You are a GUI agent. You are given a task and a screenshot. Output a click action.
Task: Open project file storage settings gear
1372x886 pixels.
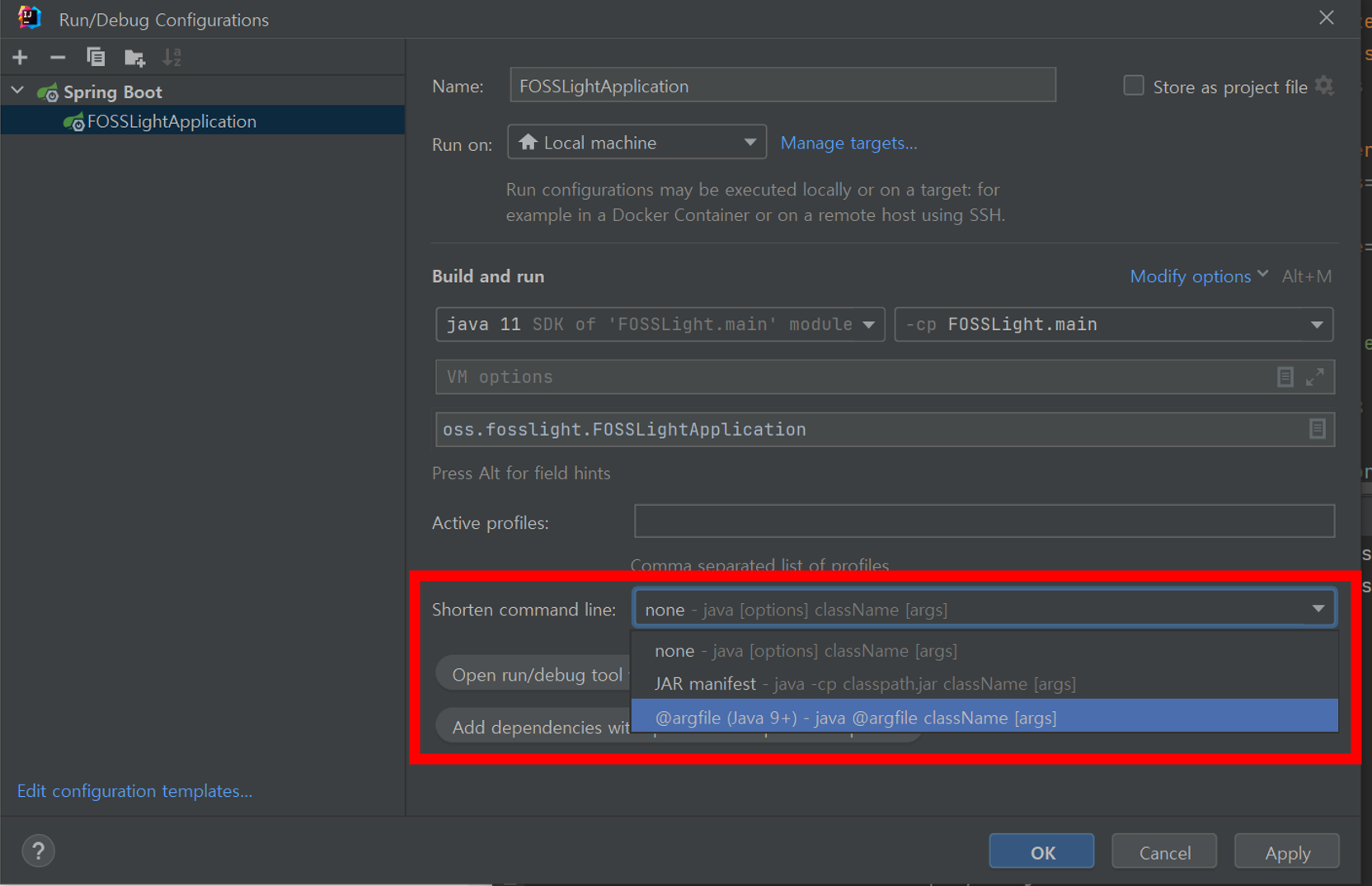pyautogui.click(x=1324, y=86)
